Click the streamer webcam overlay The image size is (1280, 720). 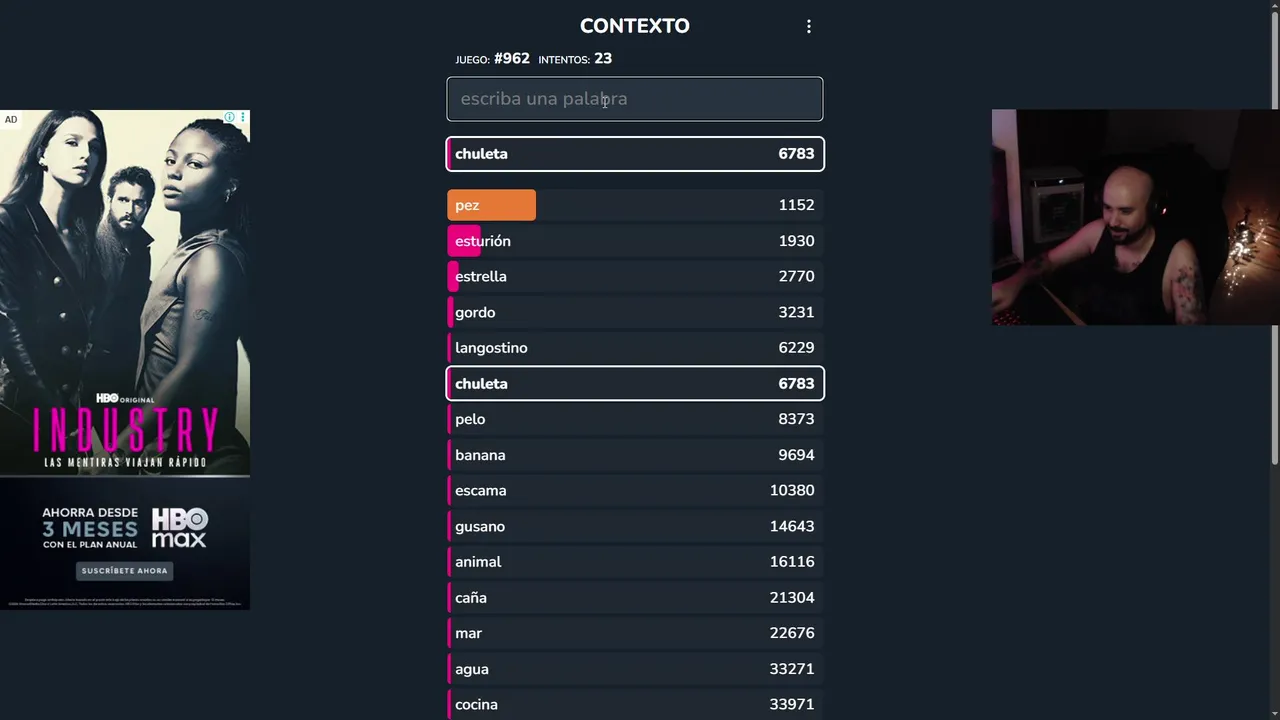coord(1135,217)
